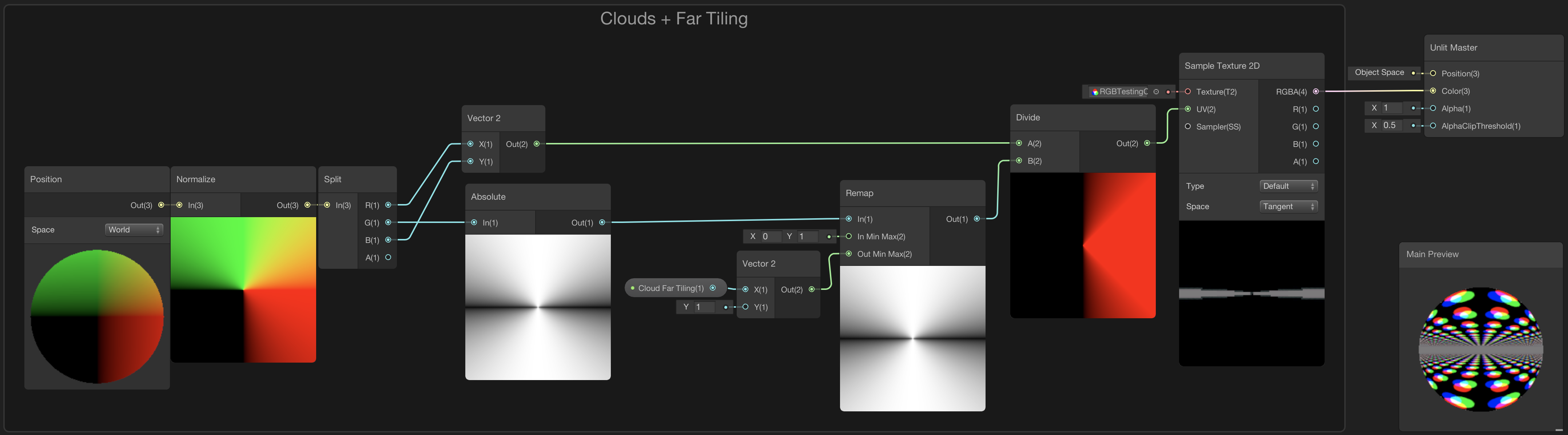
Task: Open the Space dropdown set to World
Action: 134,230
